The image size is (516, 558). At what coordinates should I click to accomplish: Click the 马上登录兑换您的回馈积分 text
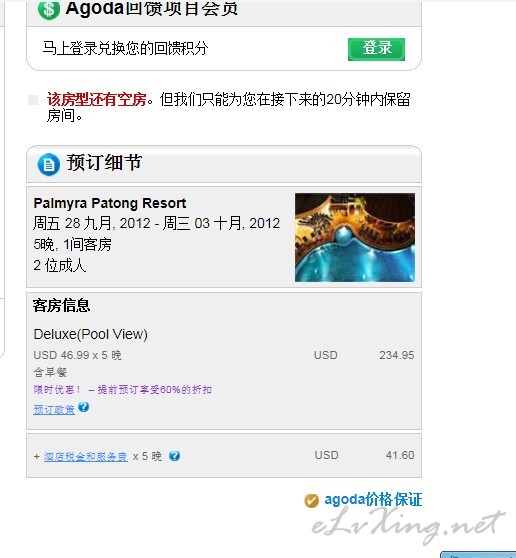[x=125, y=48]
